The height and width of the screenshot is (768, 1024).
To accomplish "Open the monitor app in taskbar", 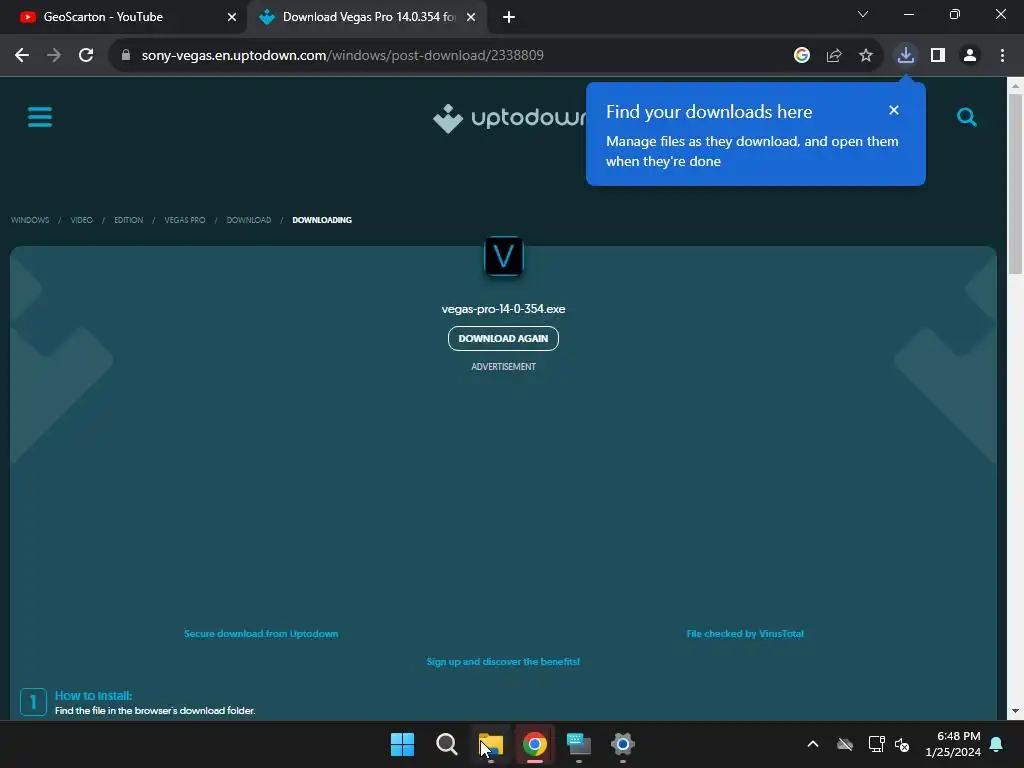I will pyautogui.click(x=579, y=744).
